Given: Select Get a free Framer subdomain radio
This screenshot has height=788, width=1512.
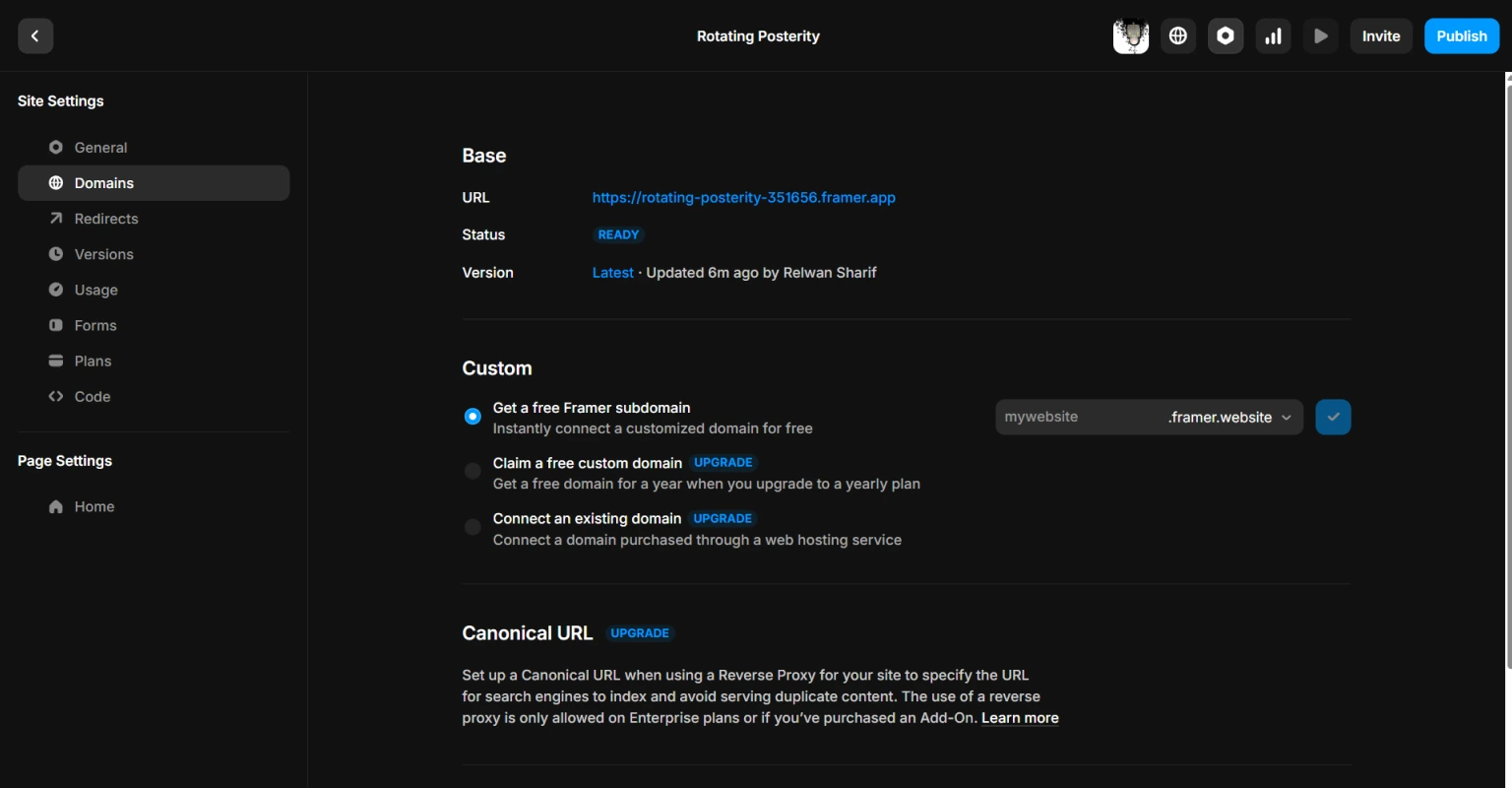Looking at the screenshot, I should [472, 417].
